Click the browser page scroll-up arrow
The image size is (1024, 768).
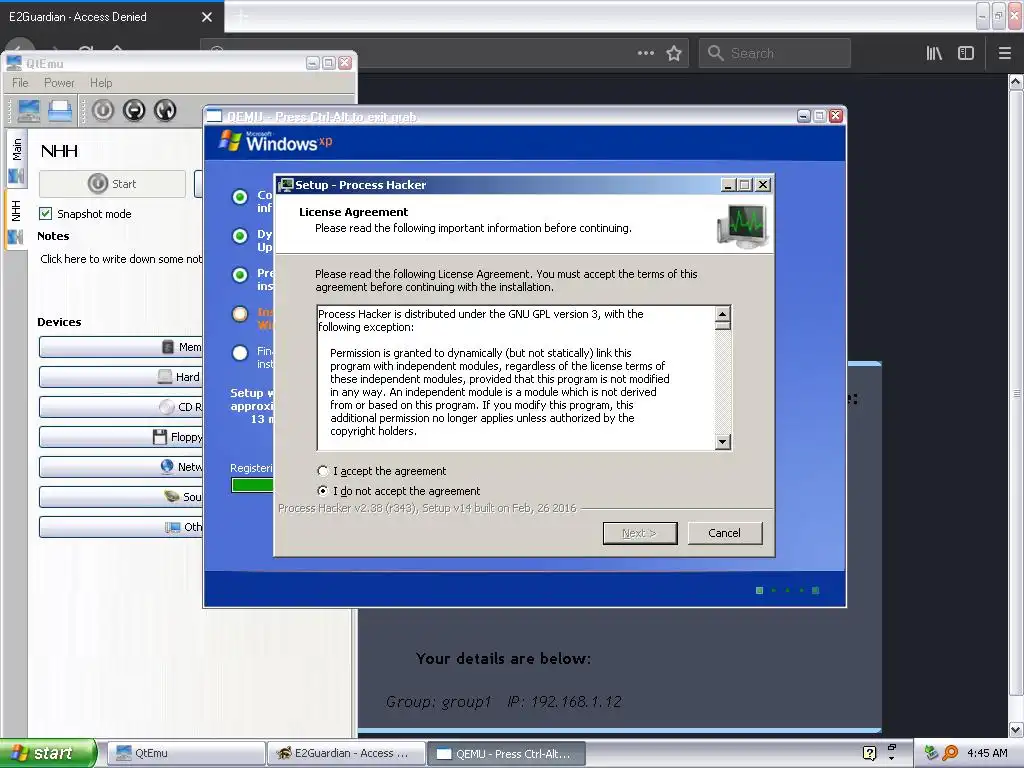pos(1016,82)
